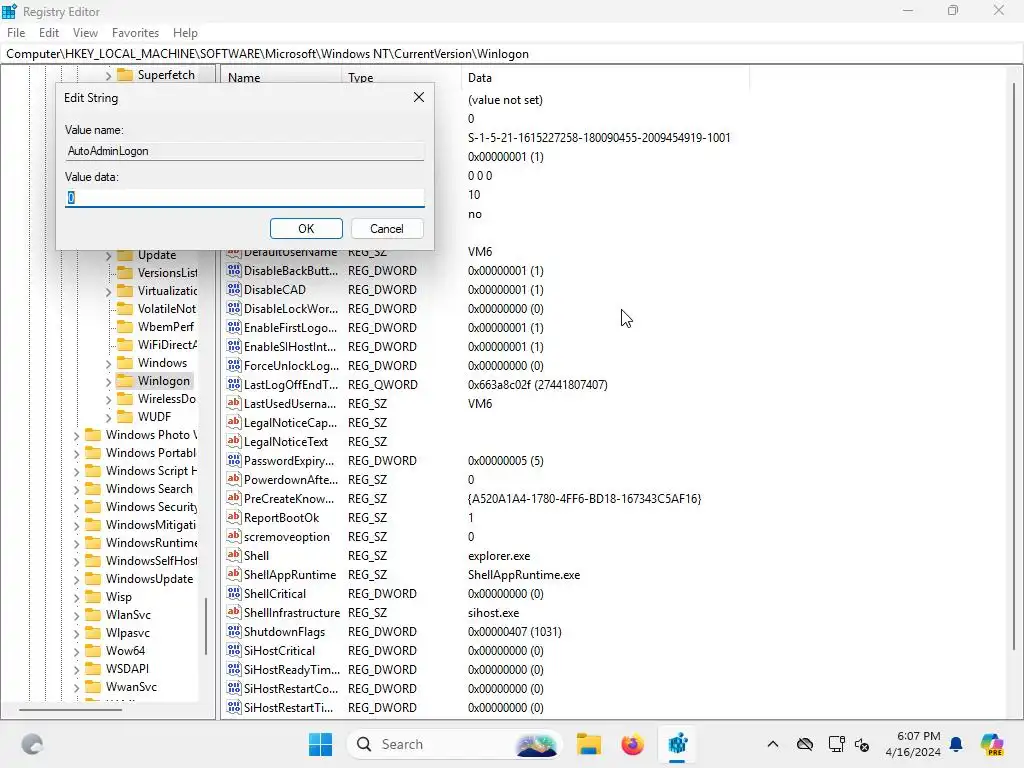Click the Registry Editor title bar icon
The width and height of the screenshot is (1024, 768).
tap(9, 11)
